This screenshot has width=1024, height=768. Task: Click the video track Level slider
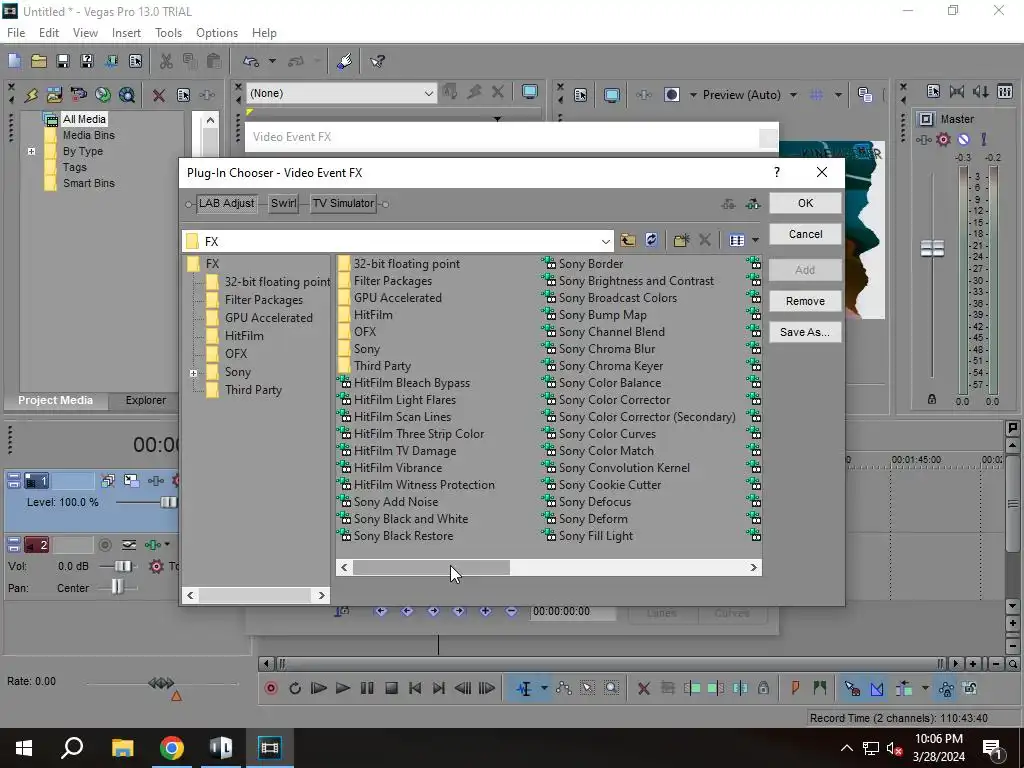168,502
